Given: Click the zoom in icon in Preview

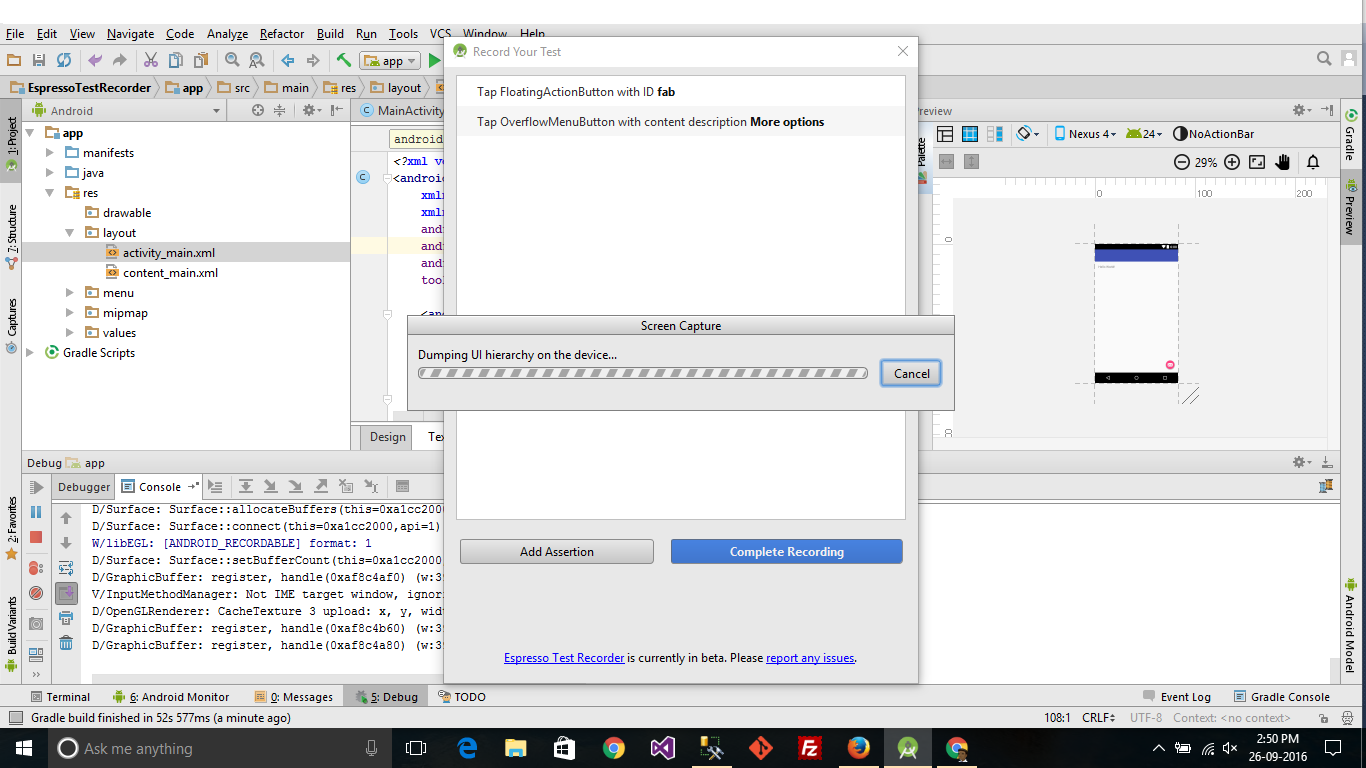Looking at the screenshot, I should [x=1232, y=162].
